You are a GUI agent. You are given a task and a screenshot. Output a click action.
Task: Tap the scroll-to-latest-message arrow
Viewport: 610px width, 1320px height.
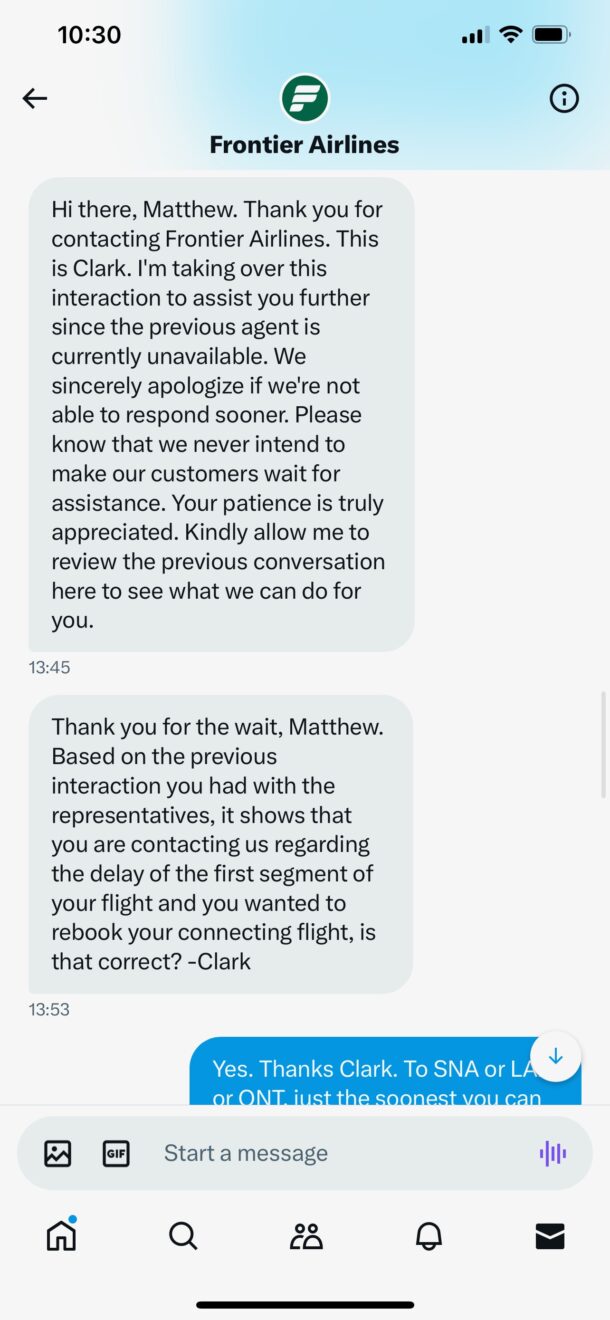(x=556, y=1055)
